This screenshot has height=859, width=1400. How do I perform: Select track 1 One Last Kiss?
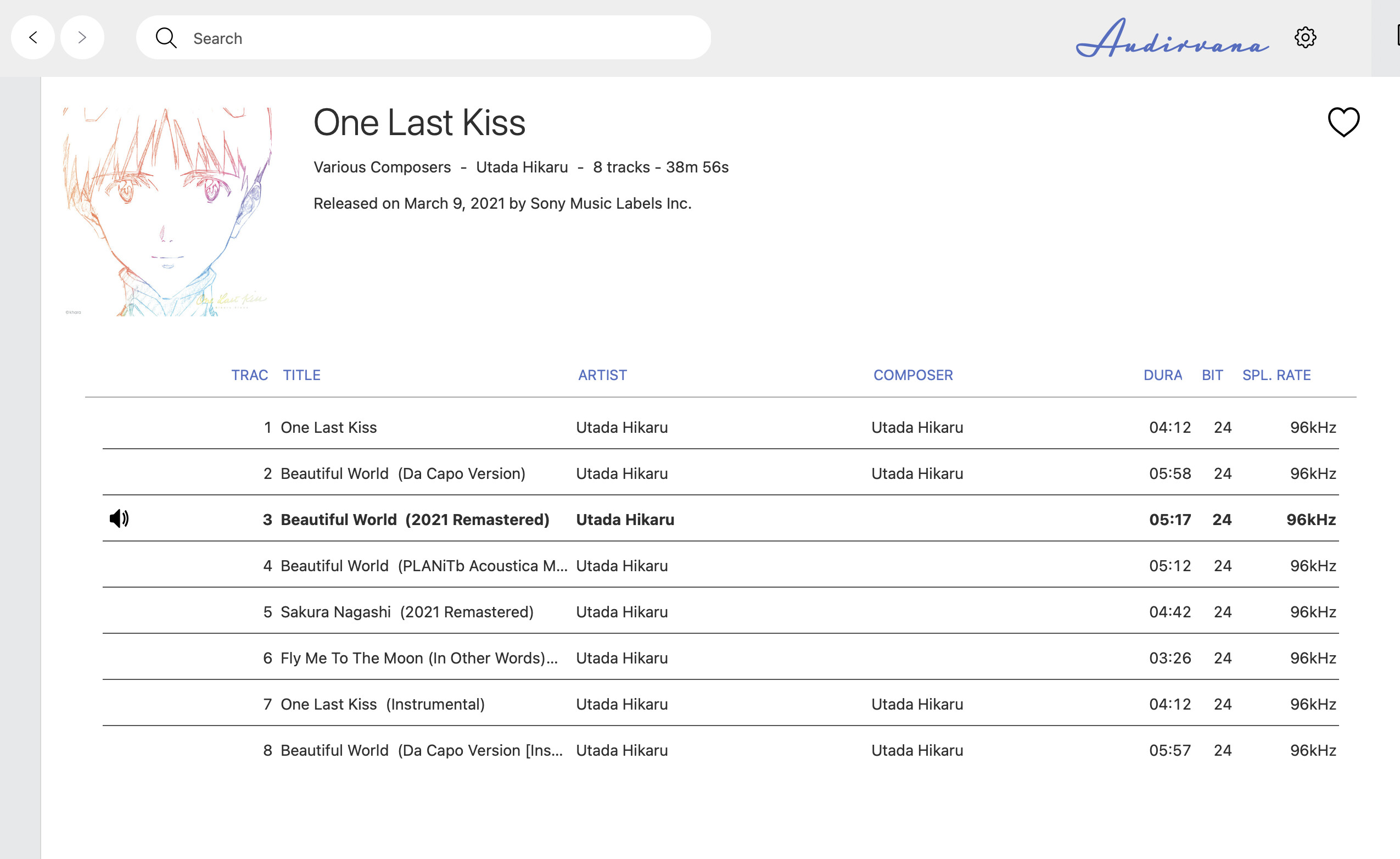click(328, 427)
